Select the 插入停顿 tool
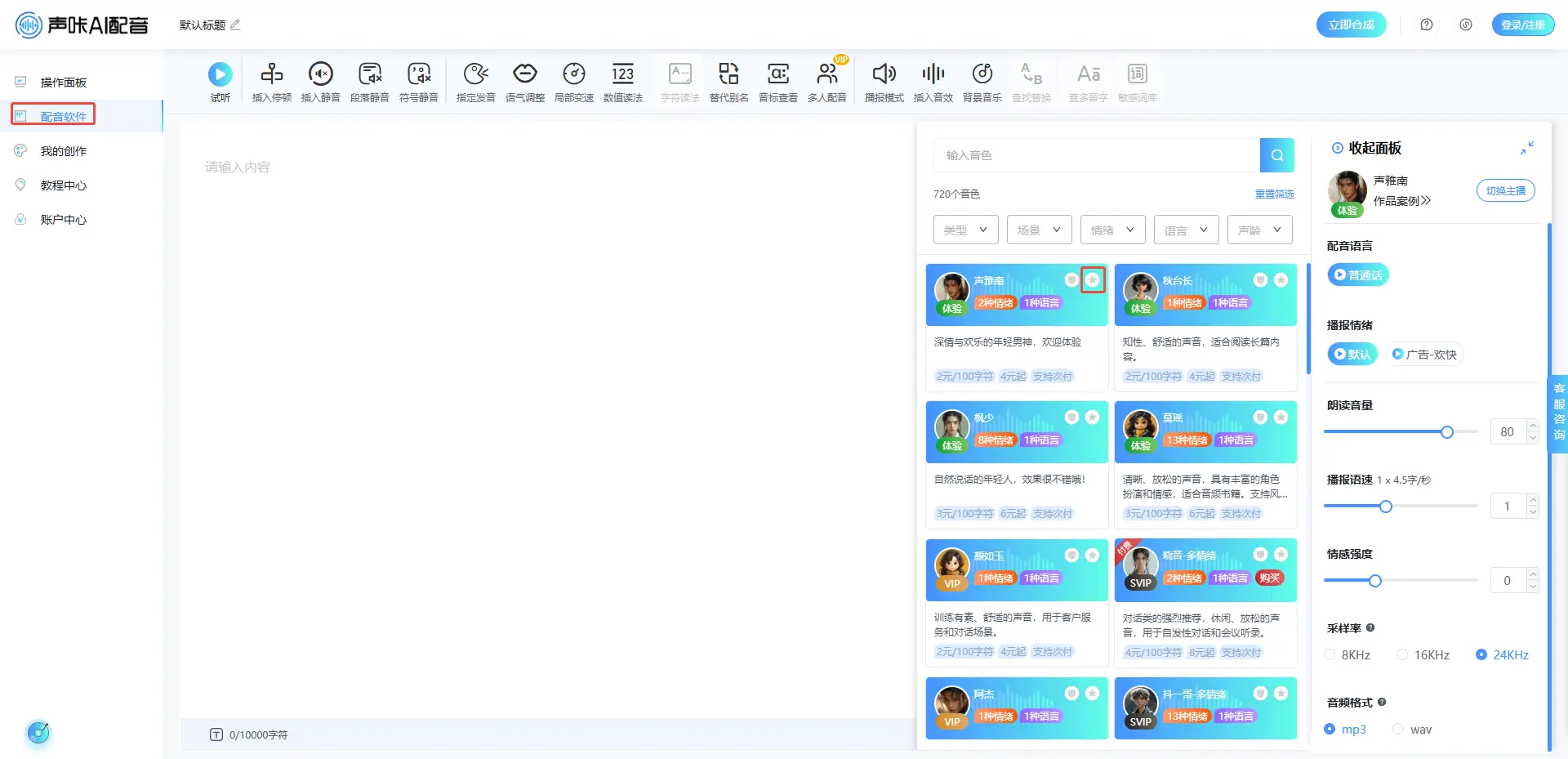 click(271, 75)
